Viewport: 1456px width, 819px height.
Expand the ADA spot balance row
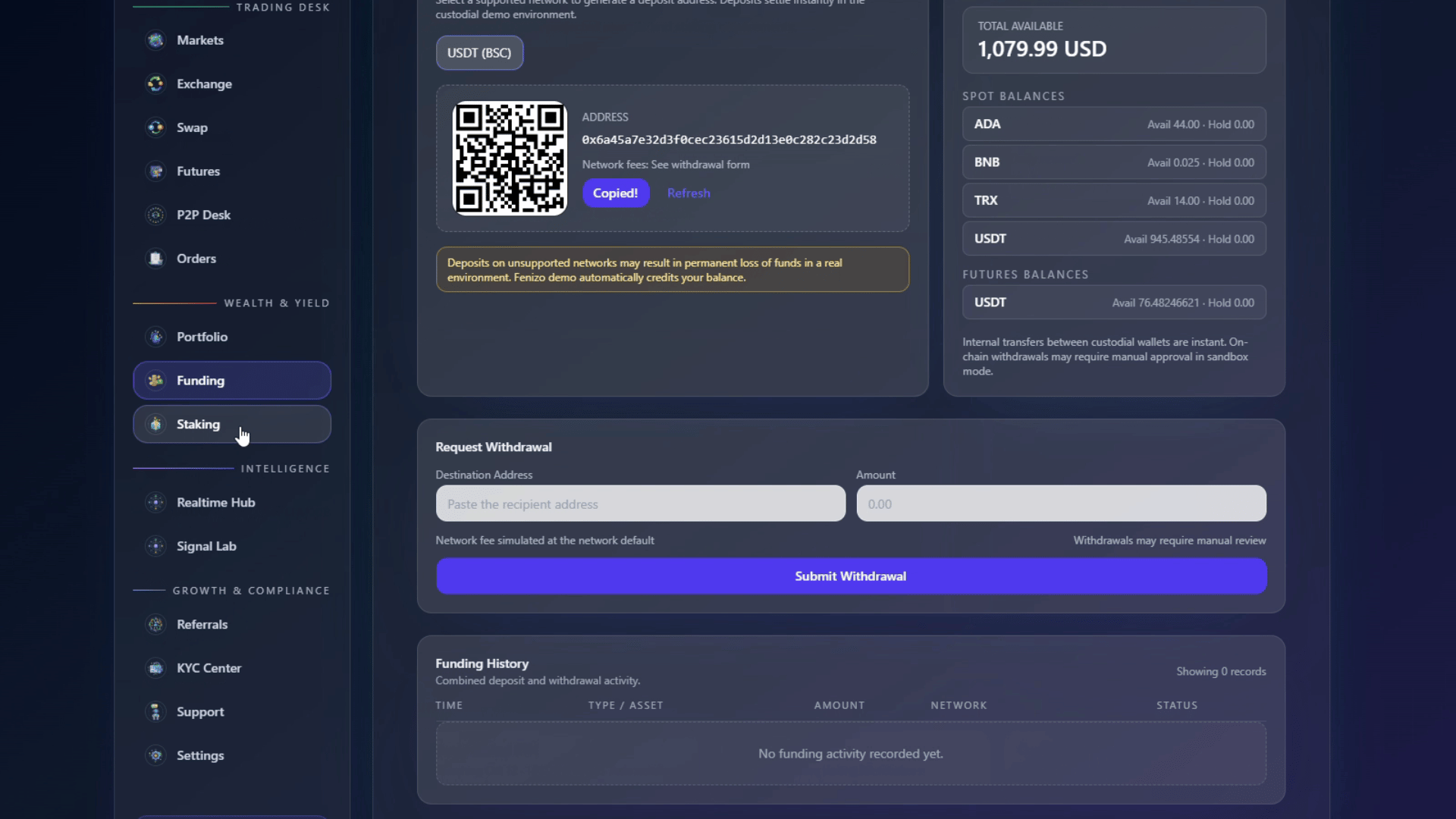(1113, 124)
